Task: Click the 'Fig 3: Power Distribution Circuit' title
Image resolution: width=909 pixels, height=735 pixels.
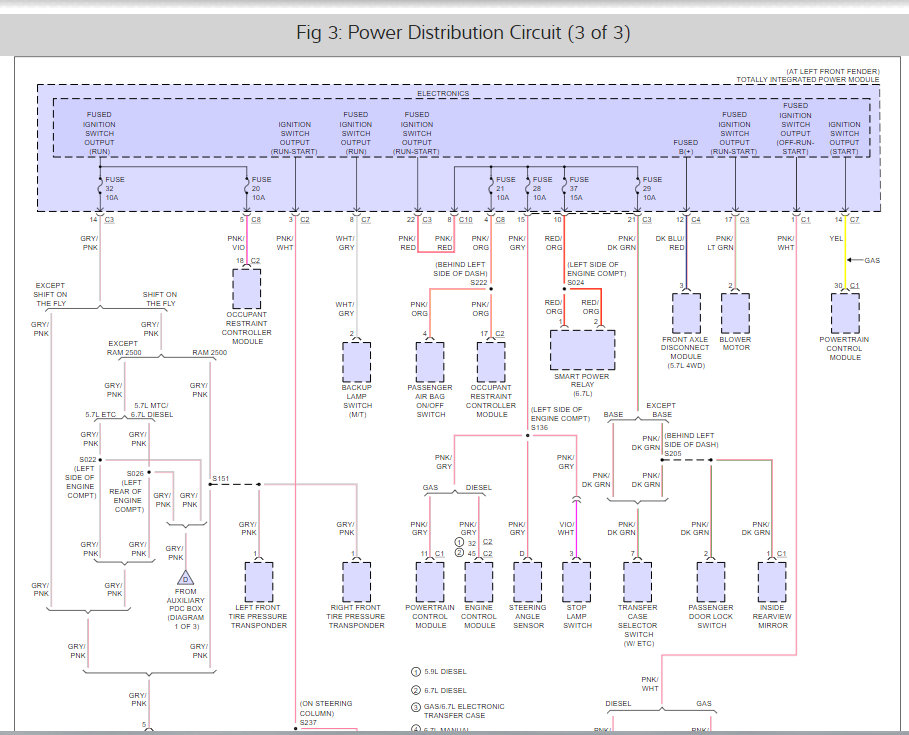Action: click(463, 32)
